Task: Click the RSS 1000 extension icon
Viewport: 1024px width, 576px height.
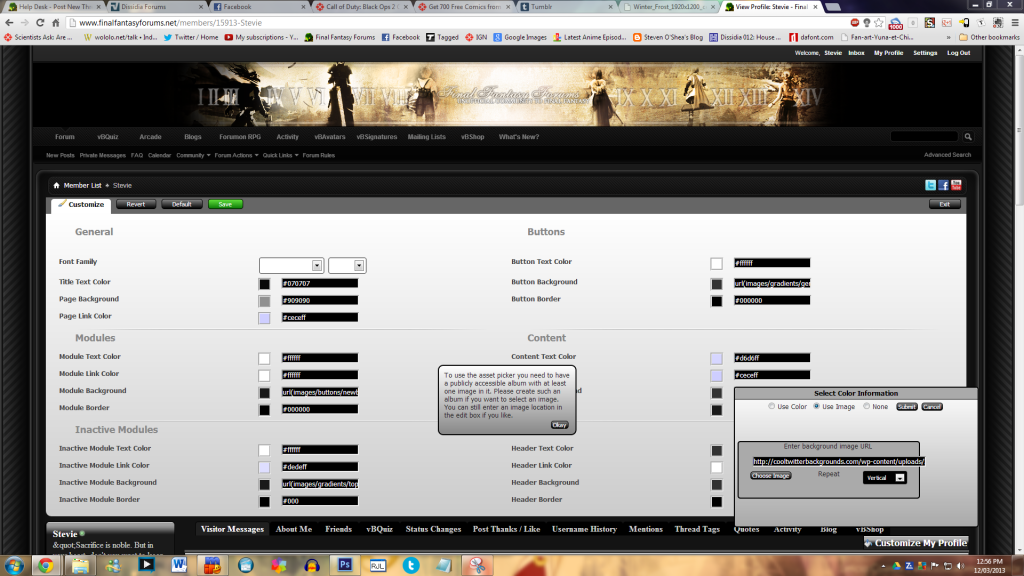Action: coord(896,24)
